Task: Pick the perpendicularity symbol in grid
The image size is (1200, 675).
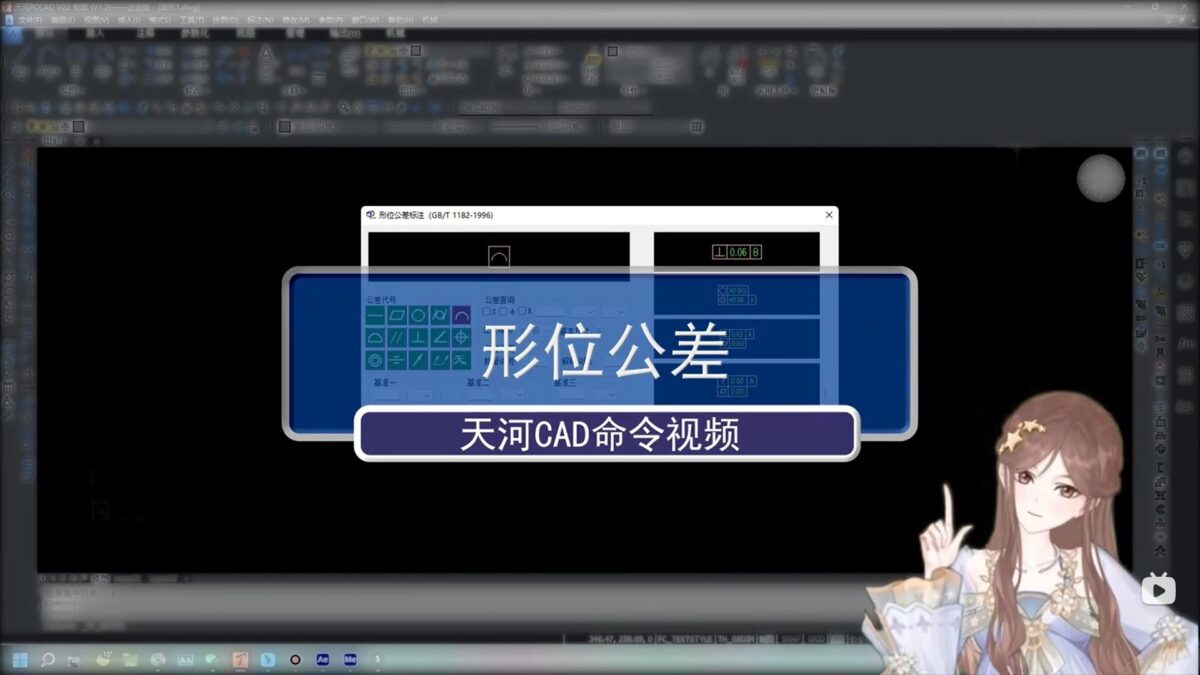Action: pyautogui.click(x=418, y=337)
